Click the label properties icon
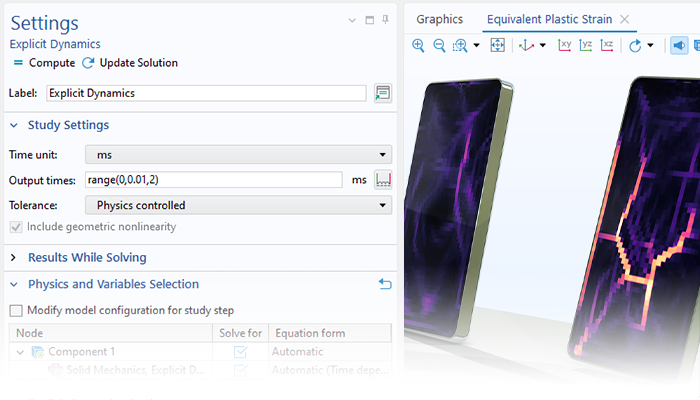The width and height of the screenshot is (700, 400). point(382,93)
